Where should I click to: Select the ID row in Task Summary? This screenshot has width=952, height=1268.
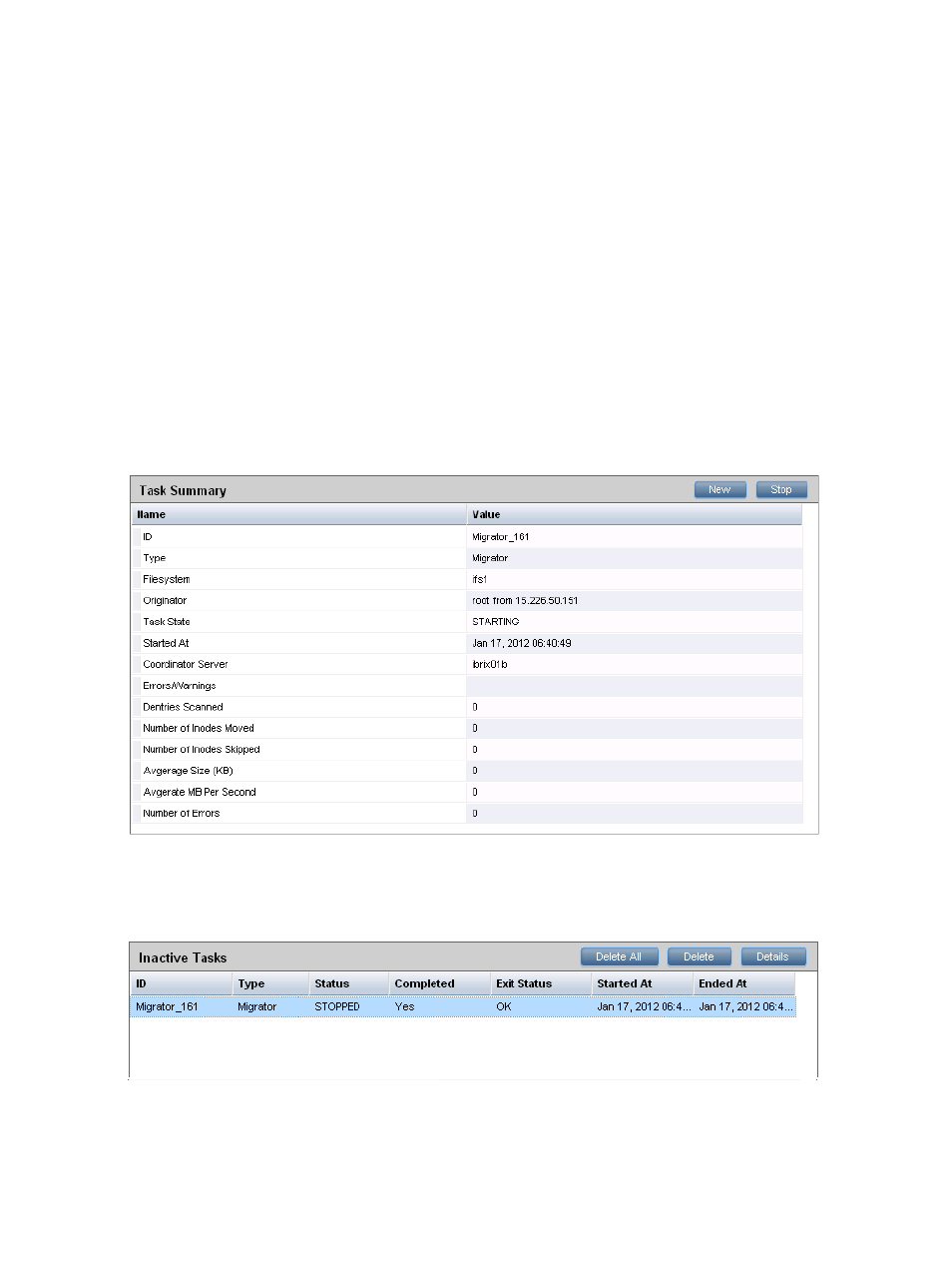pyautogui.click(x=467, y=537)
